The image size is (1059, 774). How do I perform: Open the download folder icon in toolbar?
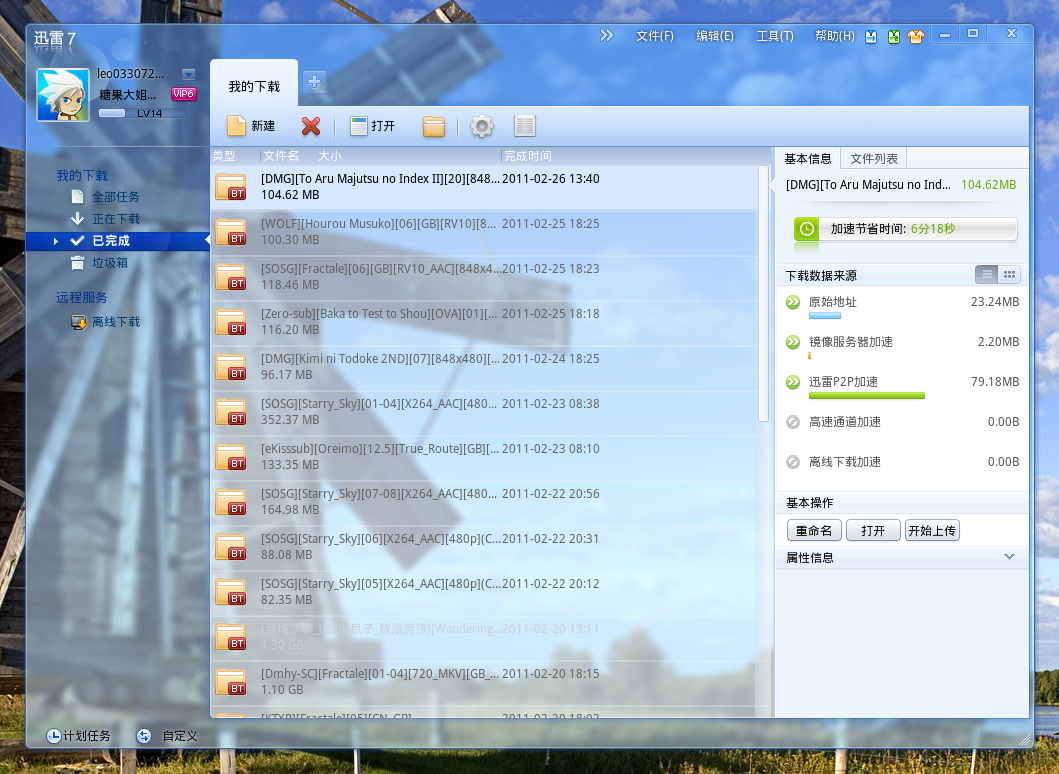(x=433, y=126)
